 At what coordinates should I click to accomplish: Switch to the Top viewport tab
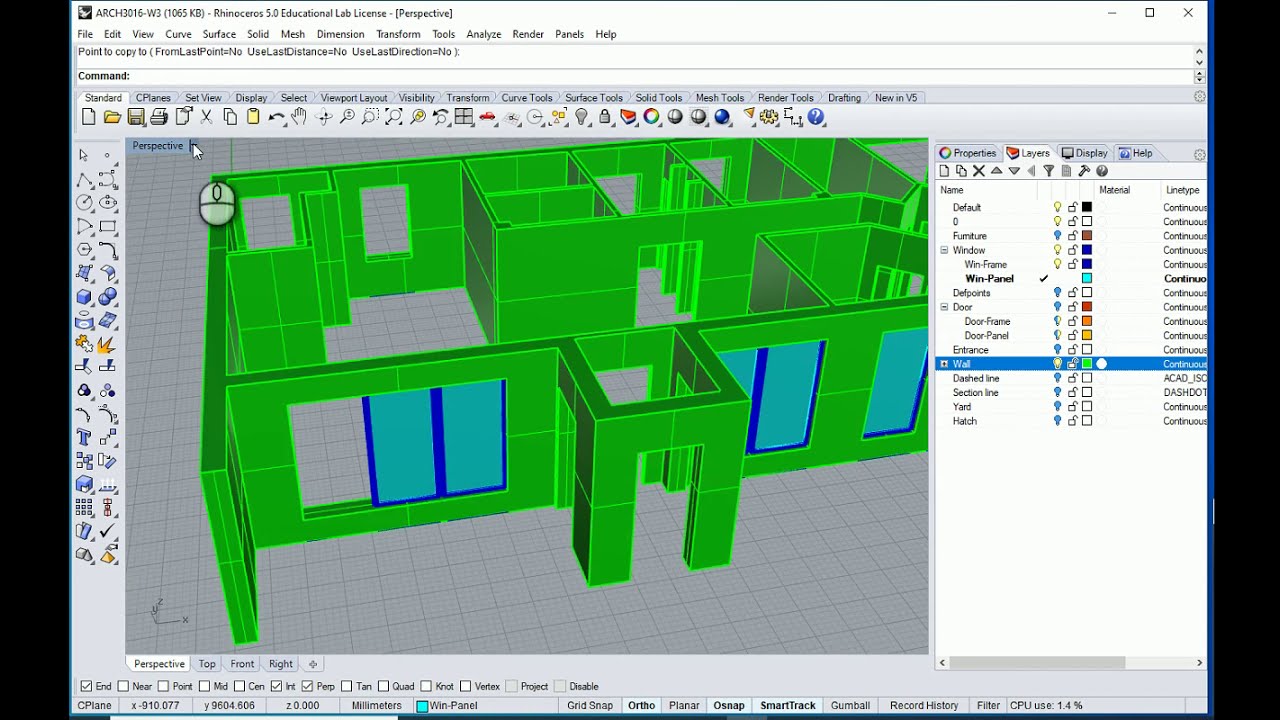click(207, 664)
